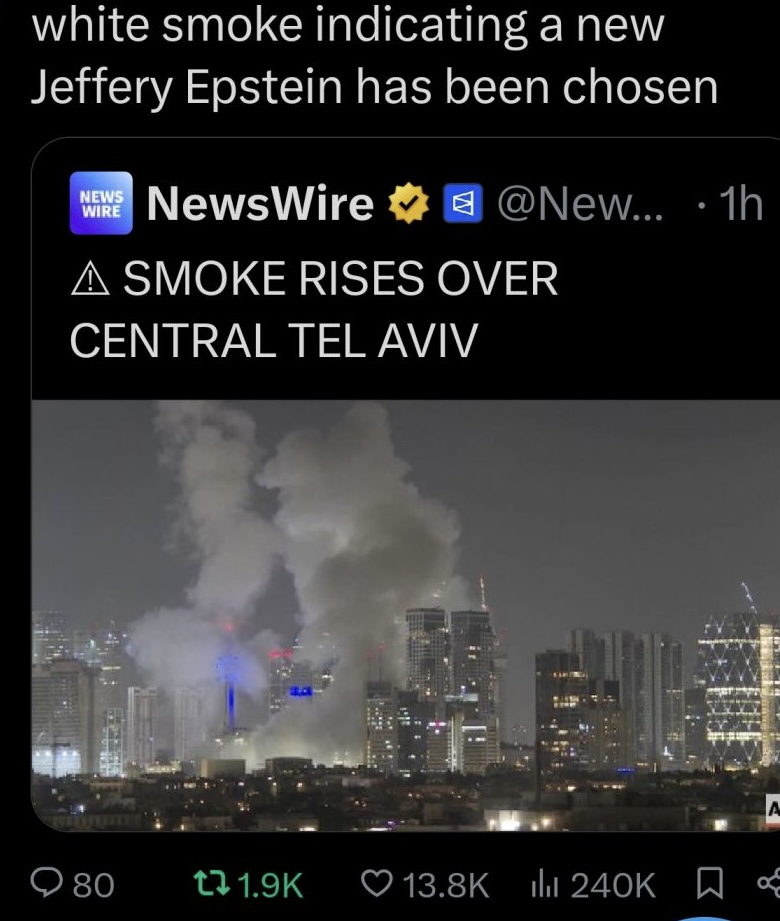Click the 1.9K reposts count
The height and width of the screenshot is (921, 780).
271,885
